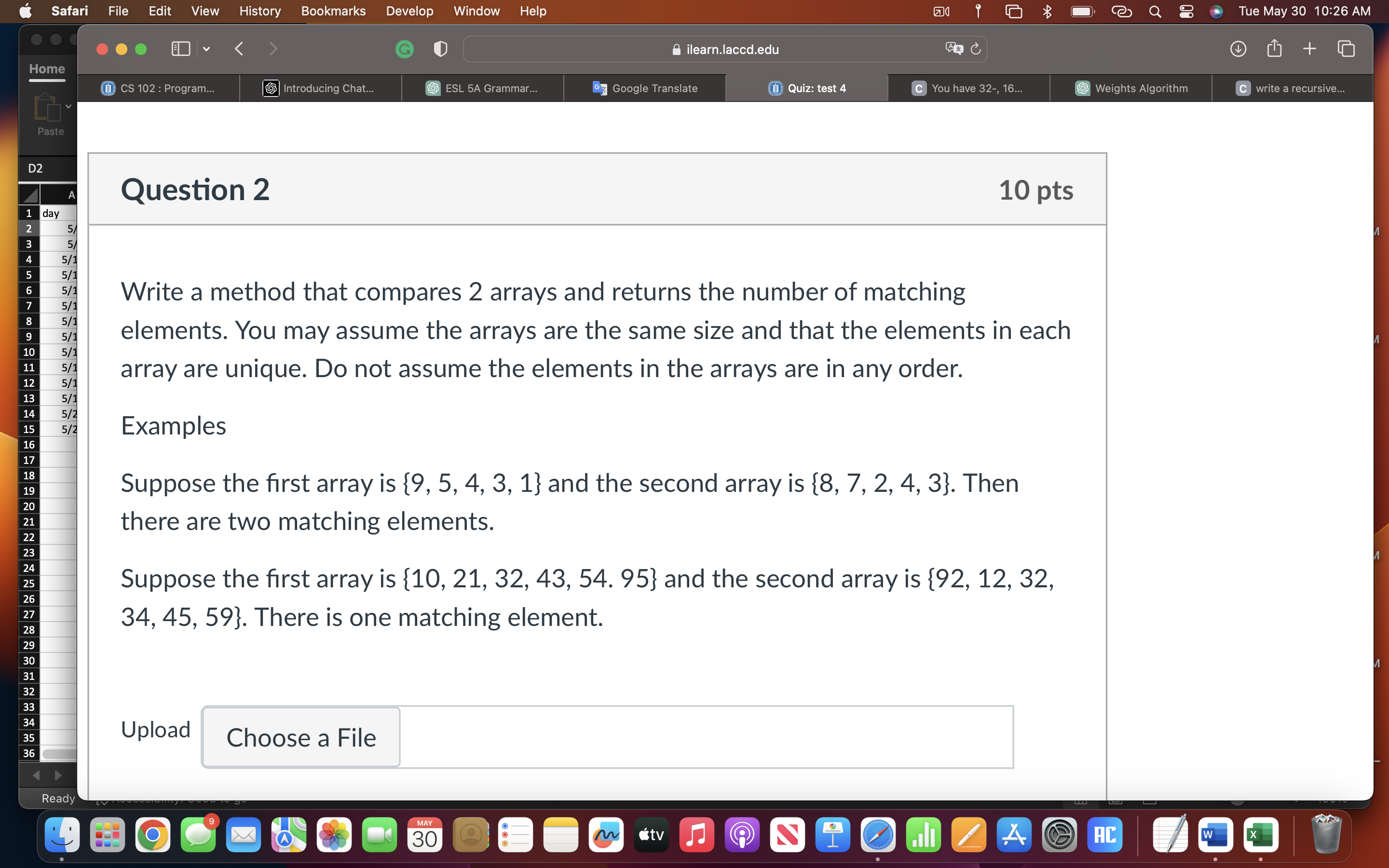Switch to the "Quiz: test 4" tab
Image resolution: width=1389 pixels, height=868 pixels.
[x=806, y=88]
